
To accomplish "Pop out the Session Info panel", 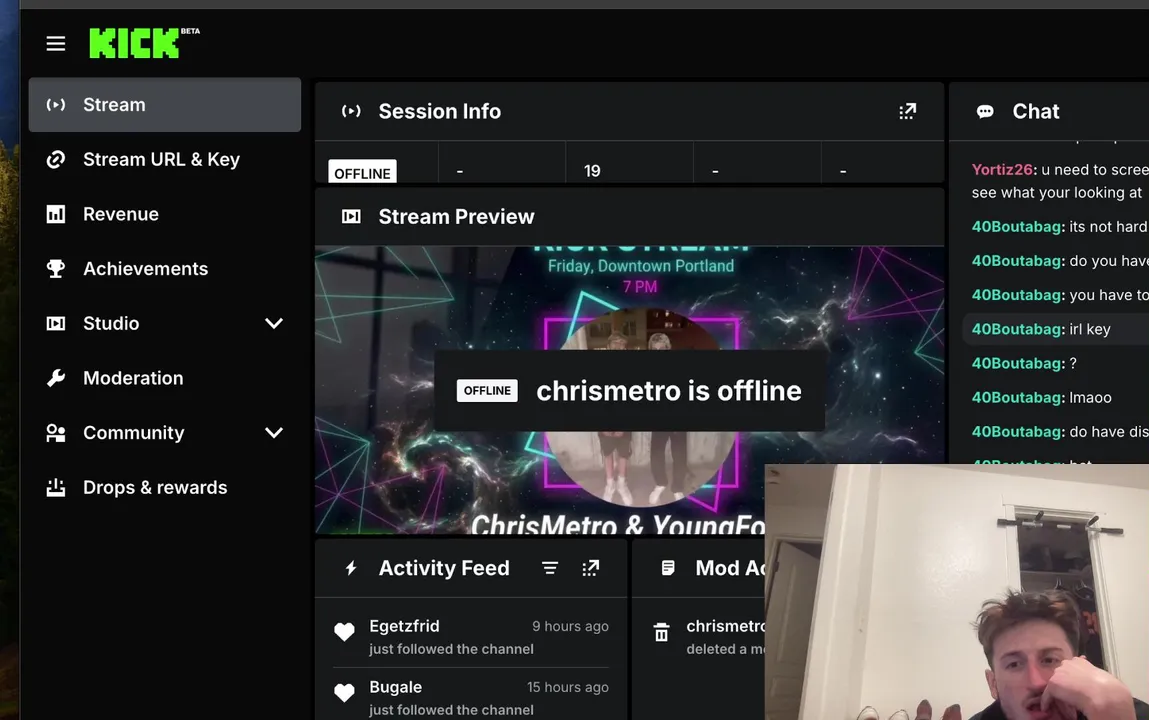I will click(907, 111).
